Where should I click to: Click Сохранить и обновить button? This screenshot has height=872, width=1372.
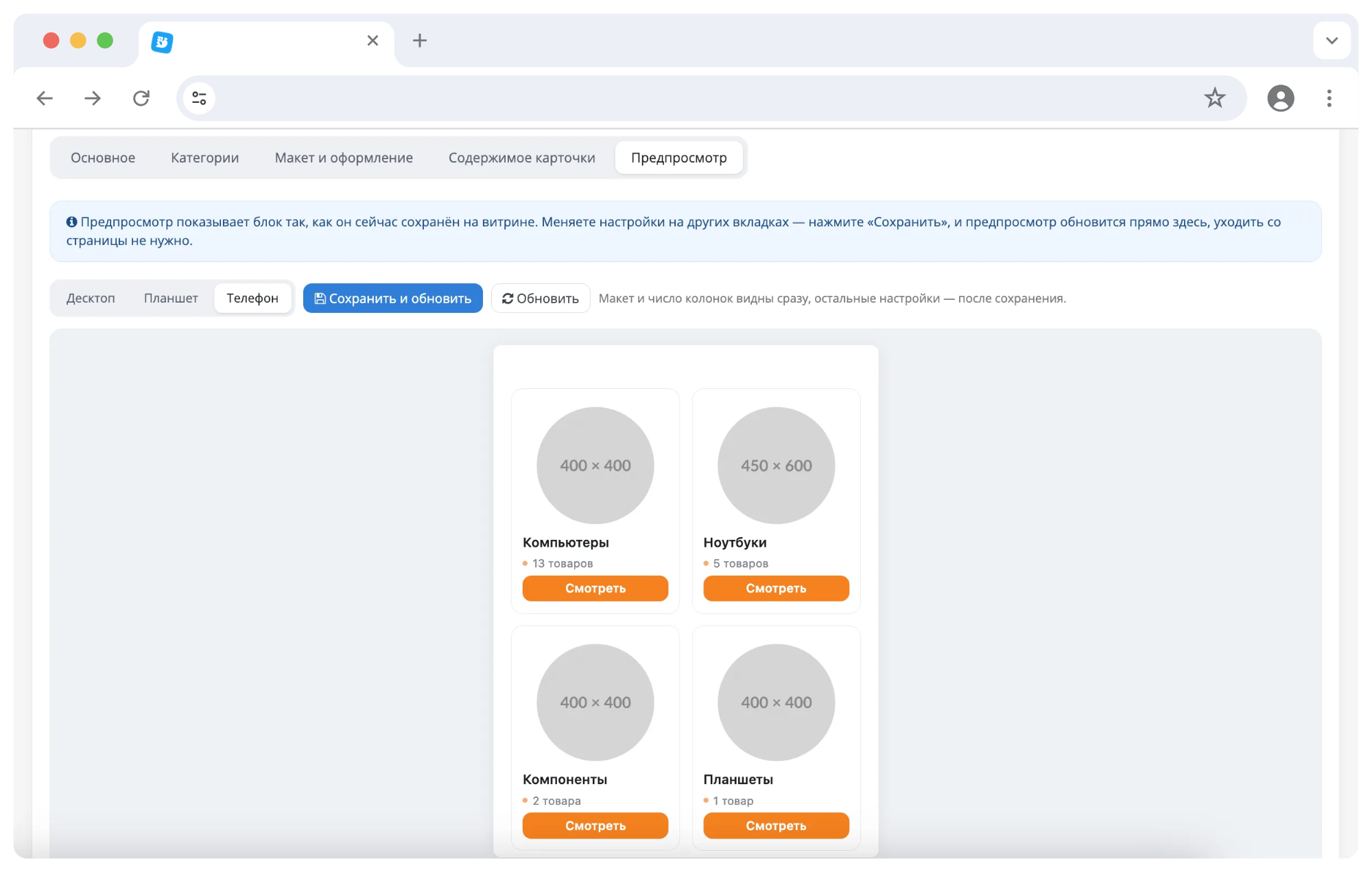[x=393, y=298]
